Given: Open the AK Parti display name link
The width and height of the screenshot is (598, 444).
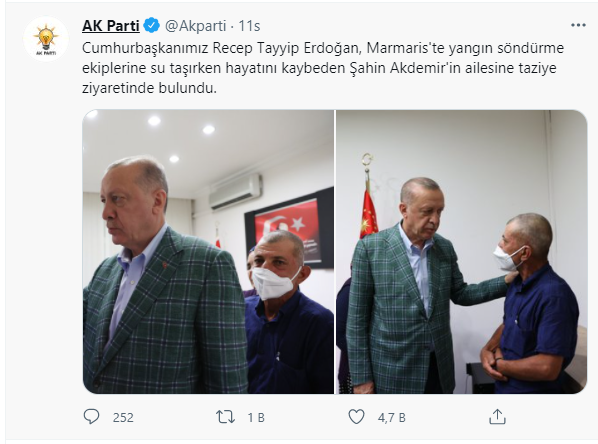Looking at the screenshot, I should (111, 26).
